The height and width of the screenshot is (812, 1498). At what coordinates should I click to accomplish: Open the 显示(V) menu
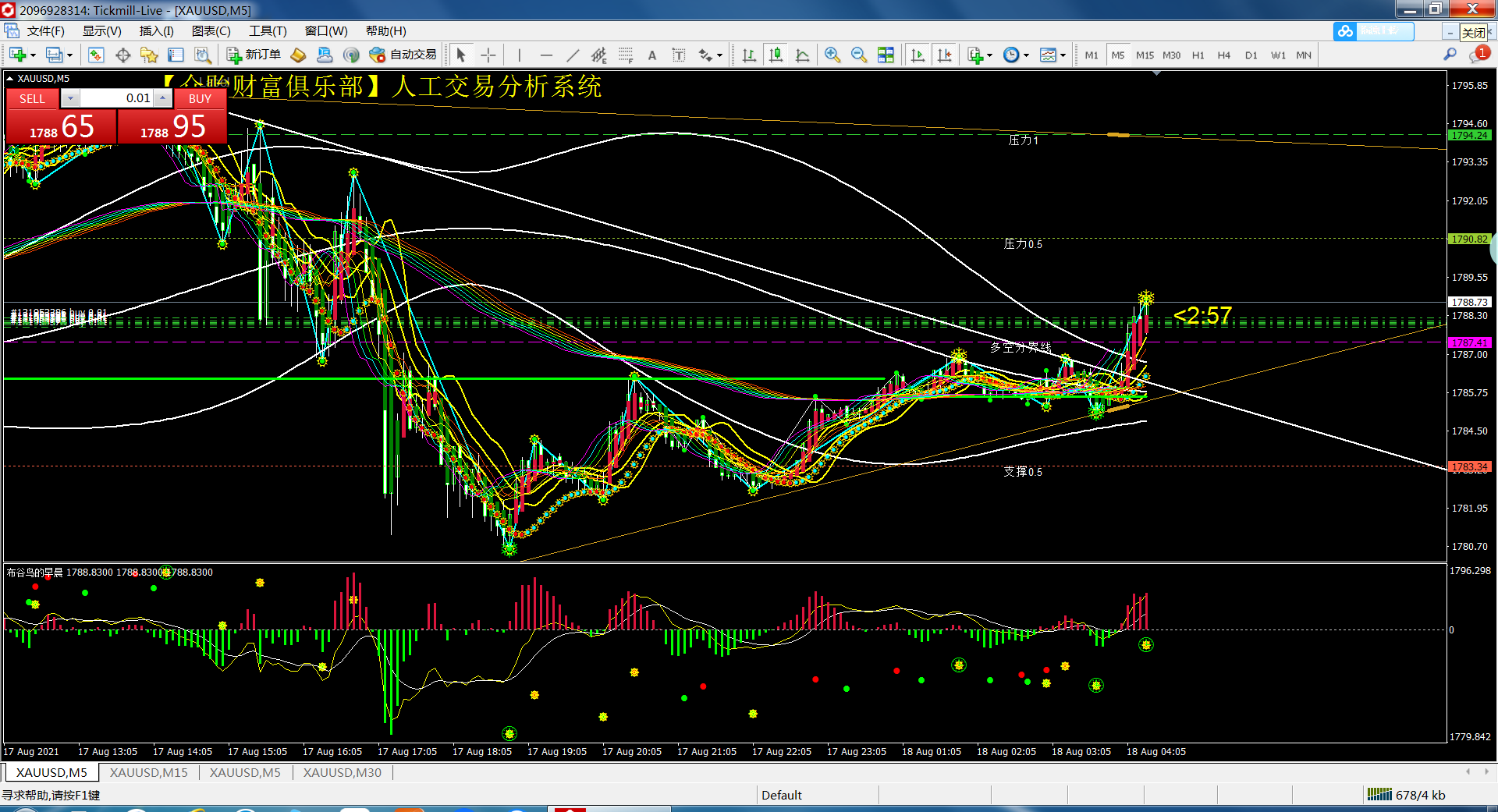pos(102,31)
